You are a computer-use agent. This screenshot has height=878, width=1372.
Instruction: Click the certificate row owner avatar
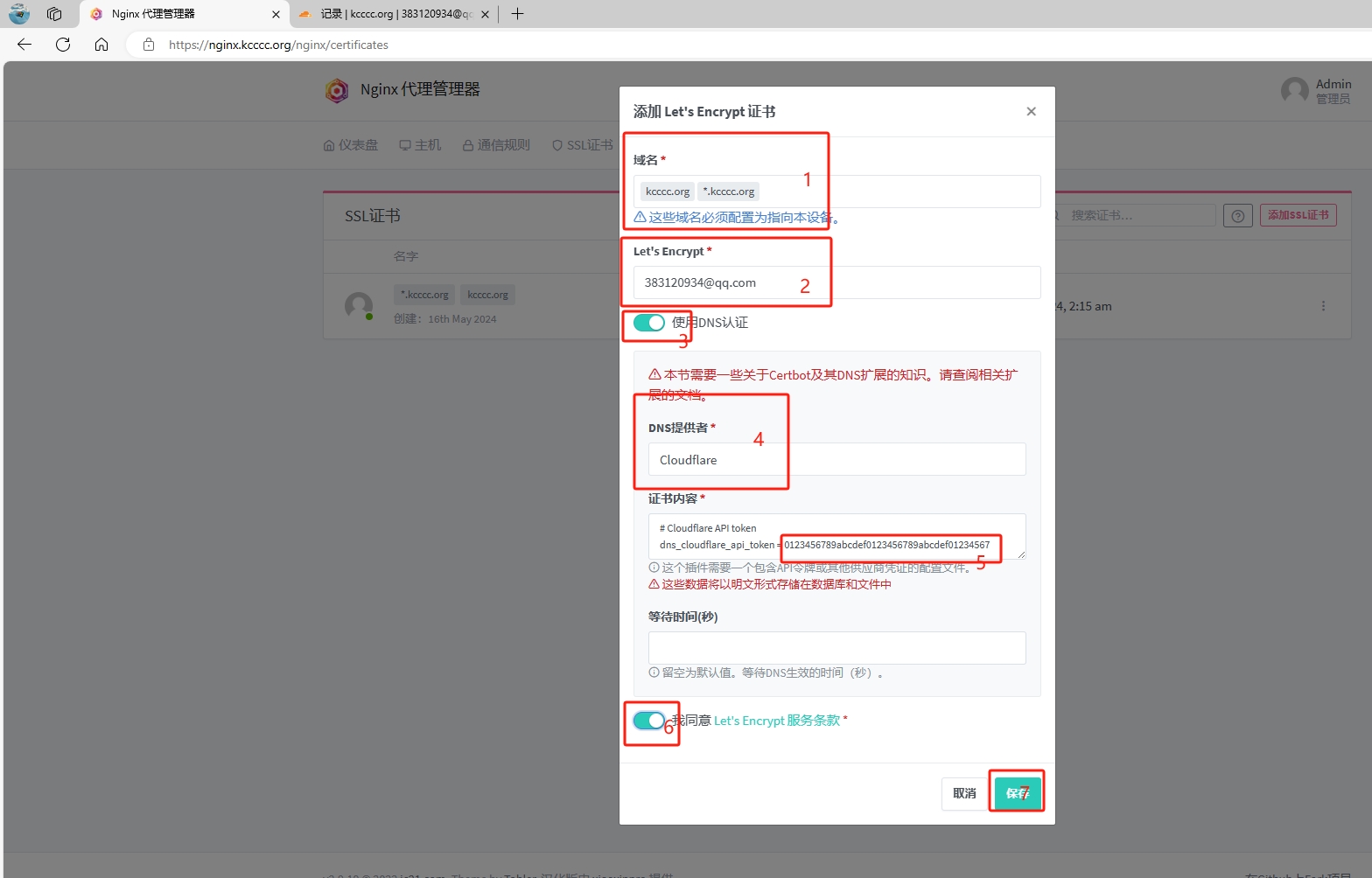coord(359,306)
